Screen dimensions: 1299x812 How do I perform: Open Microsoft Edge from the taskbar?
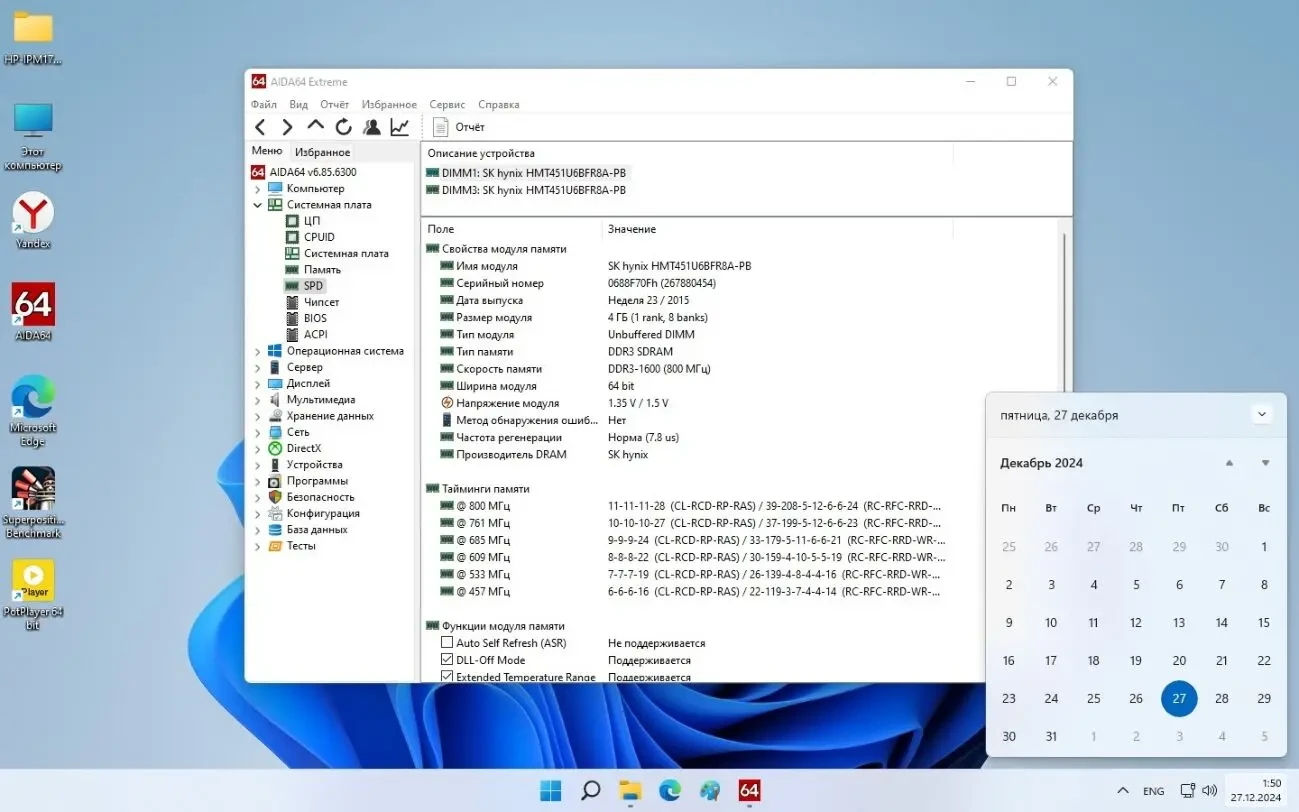[x=669, y=790]
